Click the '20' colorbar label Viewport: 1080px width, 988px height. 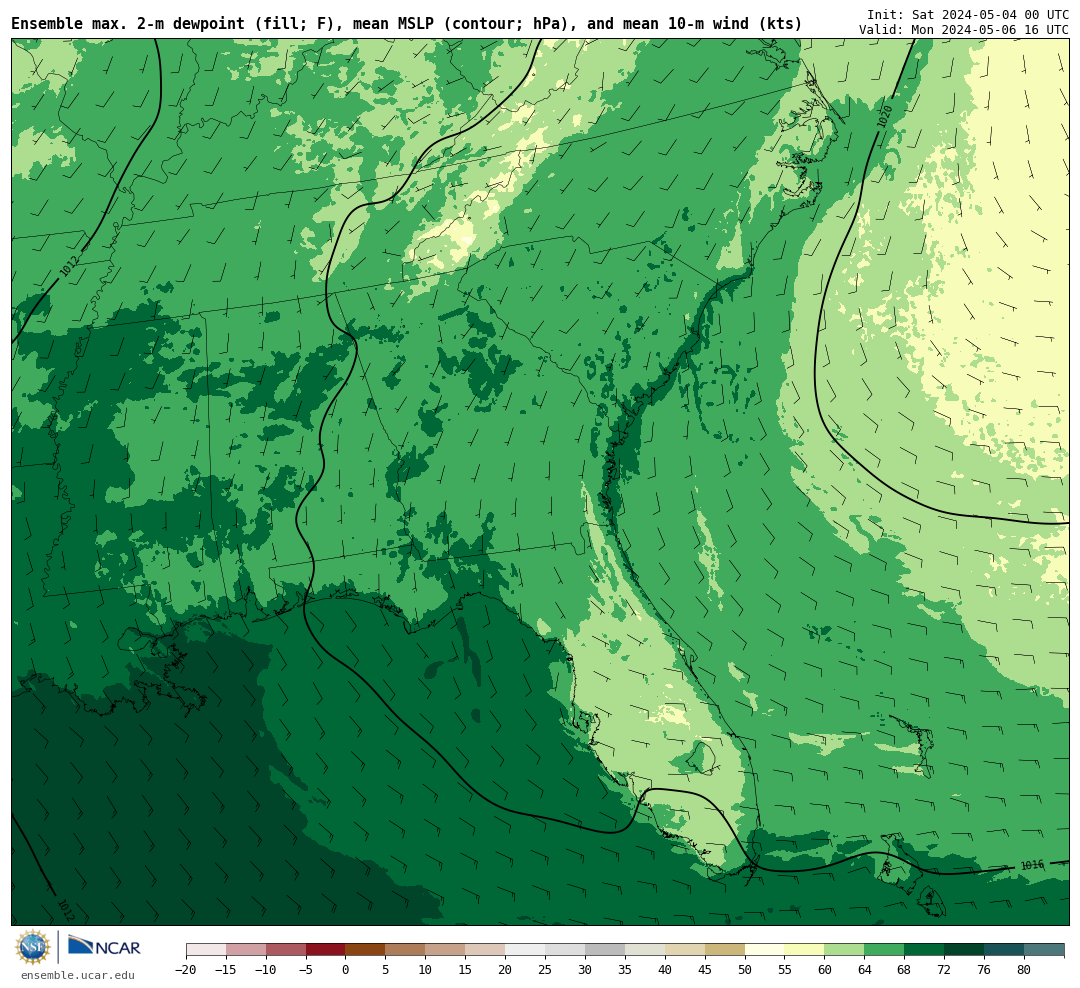point(506,969)
